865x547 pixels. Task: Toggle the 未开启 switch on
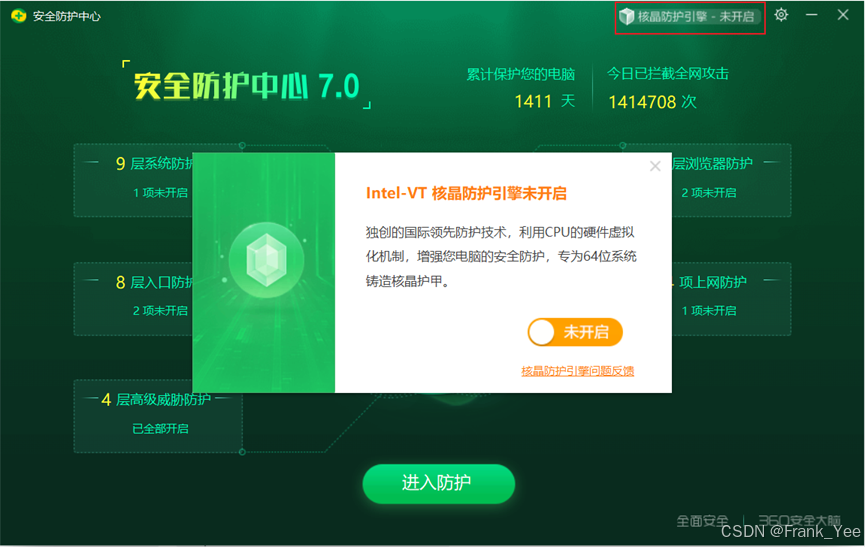[575, 332]
